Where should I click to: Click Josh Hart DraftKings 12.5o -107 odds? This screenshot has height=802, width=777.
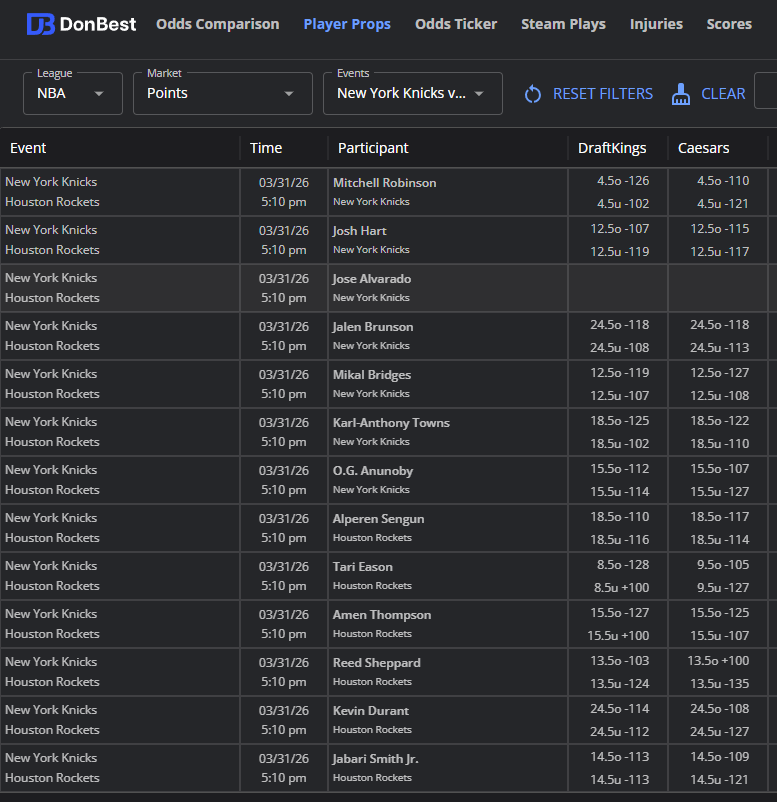coord(619,229)
